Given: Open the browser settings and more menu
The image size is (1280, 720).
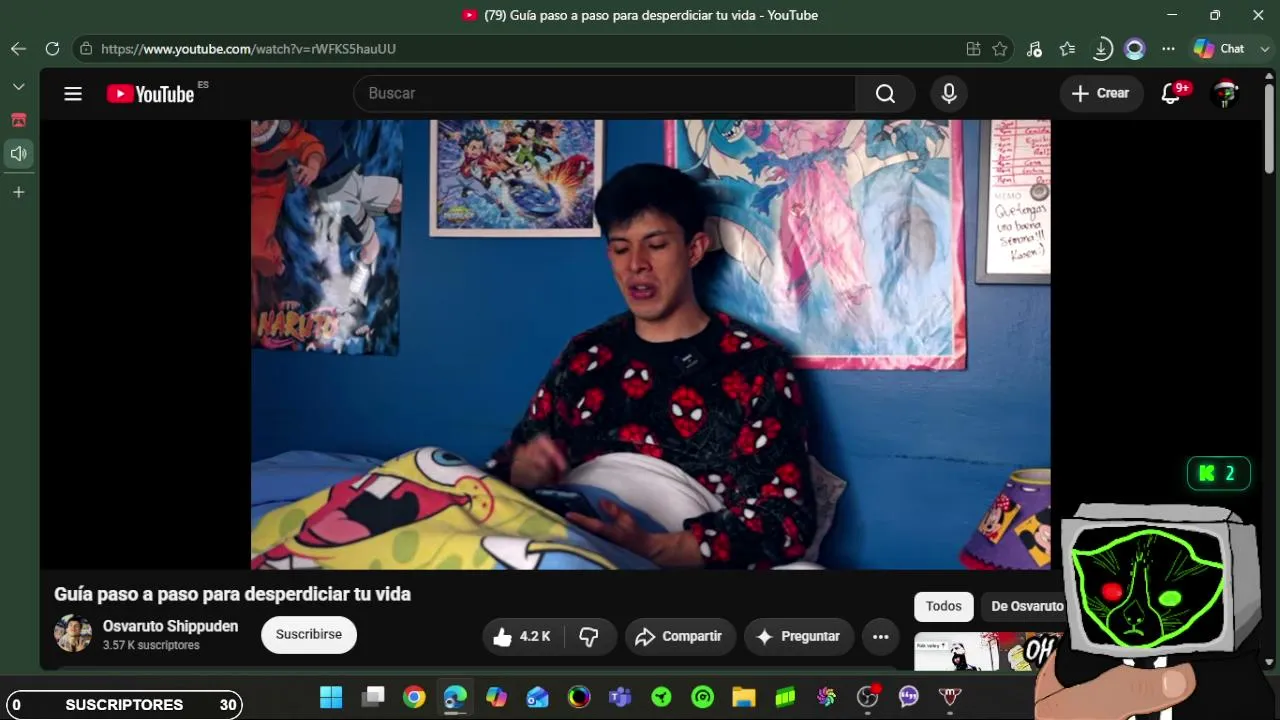Looking at the screenshot, I should click(1168, 49).
